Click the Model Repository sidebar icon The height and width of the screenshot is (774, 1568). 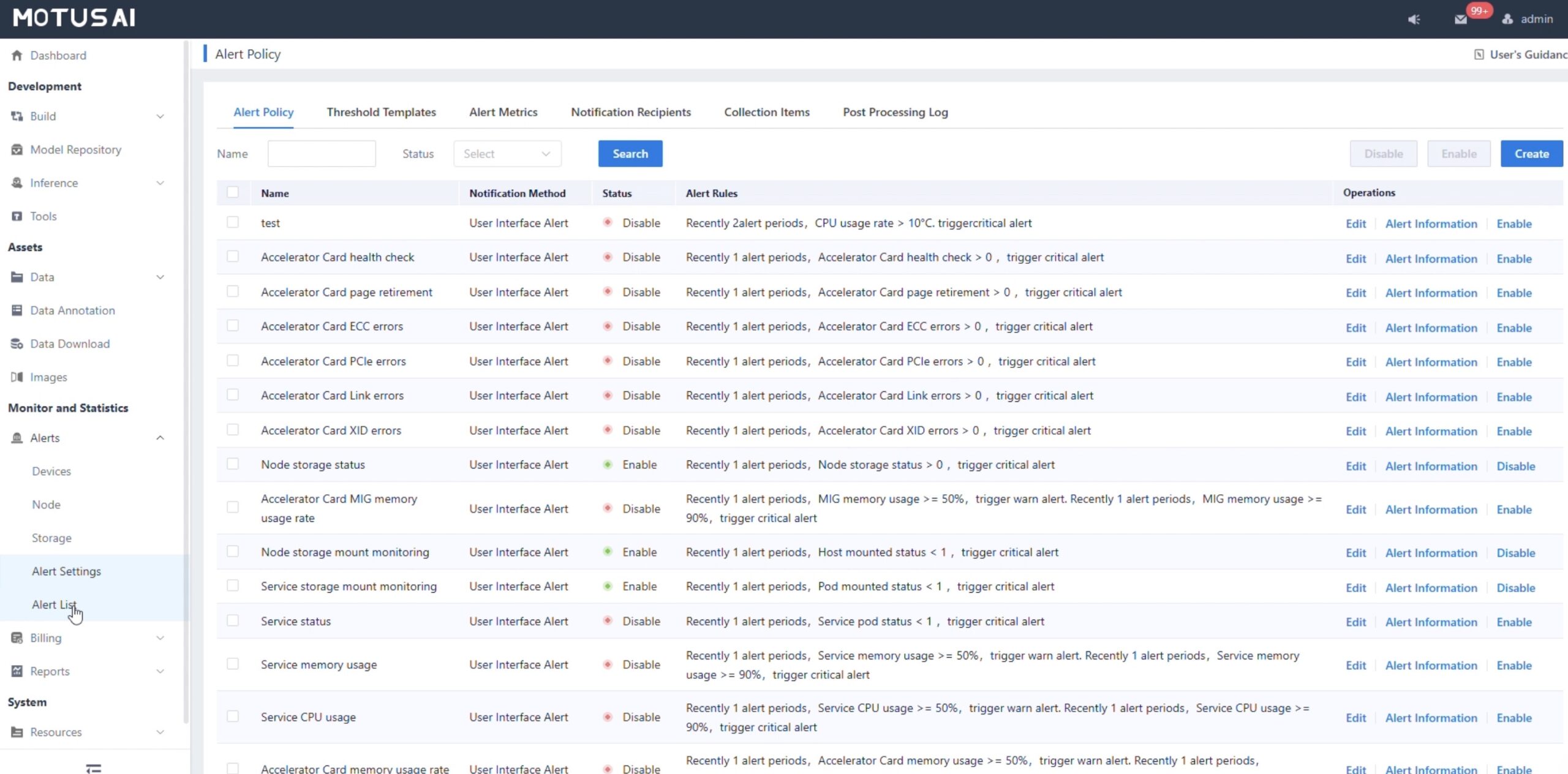17,149
